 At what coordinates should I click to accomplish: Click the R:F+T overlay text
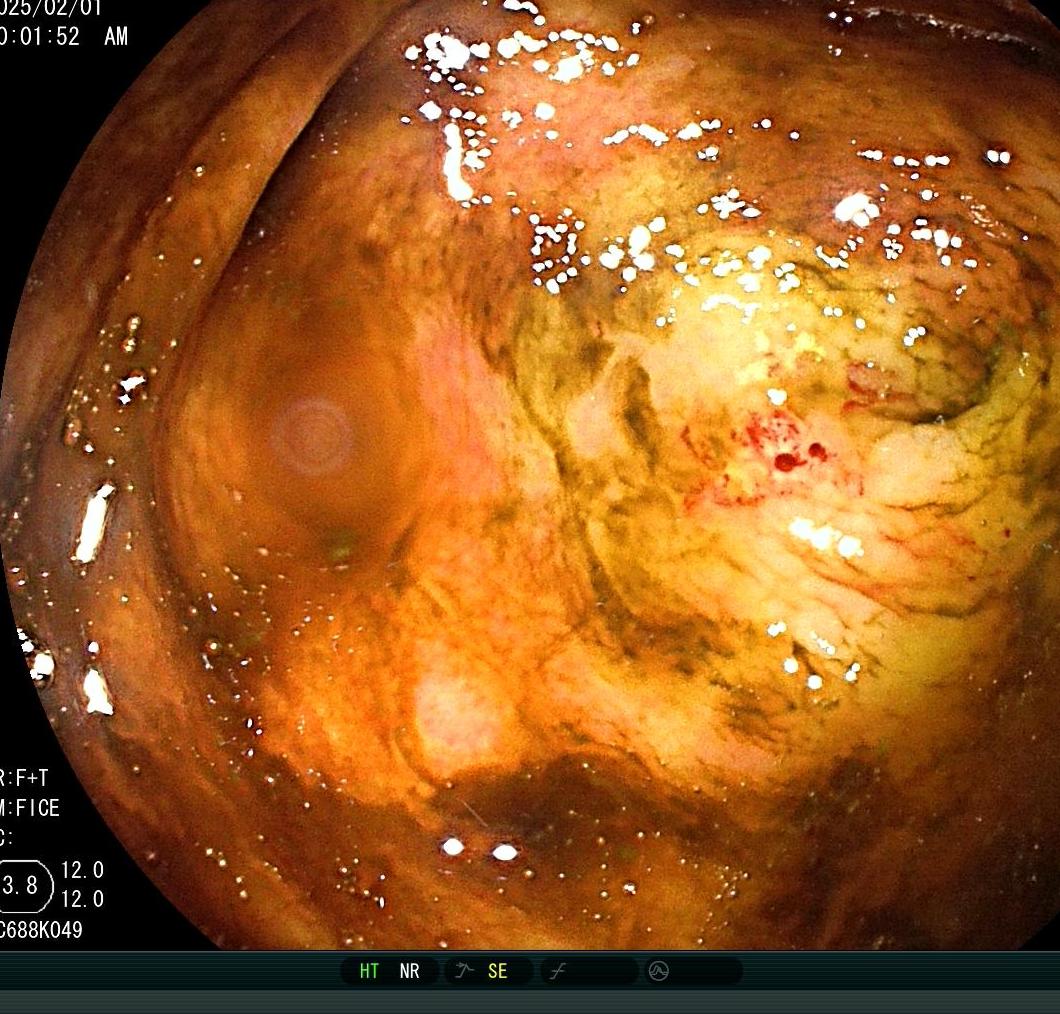click(25, 778)
